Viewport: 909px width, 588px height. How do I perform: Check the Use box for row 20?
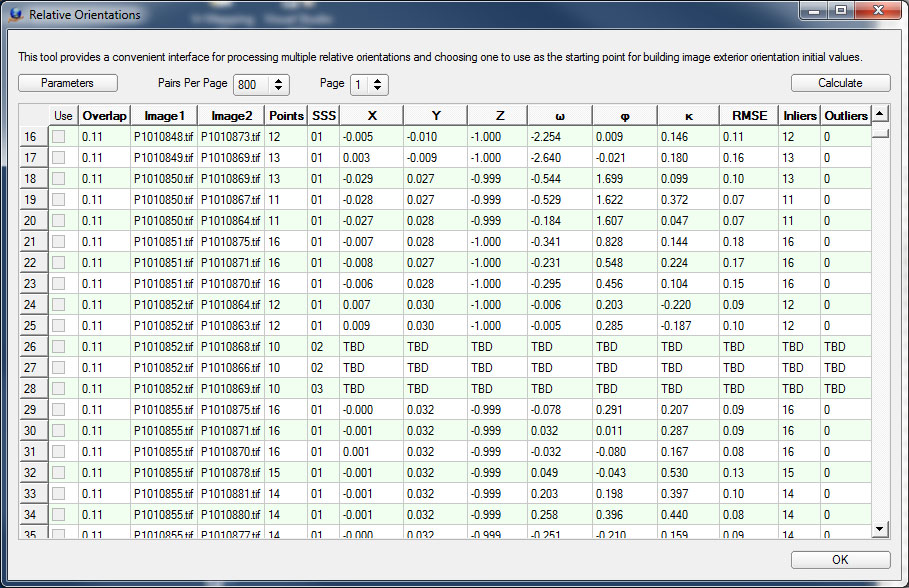[x=59, y=221]
